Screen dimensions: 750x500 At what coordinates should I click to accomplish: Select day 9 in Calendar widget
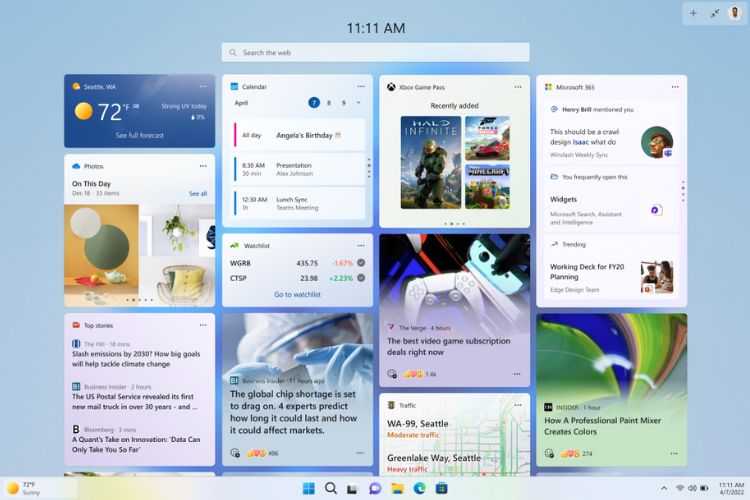pos(343,103)
